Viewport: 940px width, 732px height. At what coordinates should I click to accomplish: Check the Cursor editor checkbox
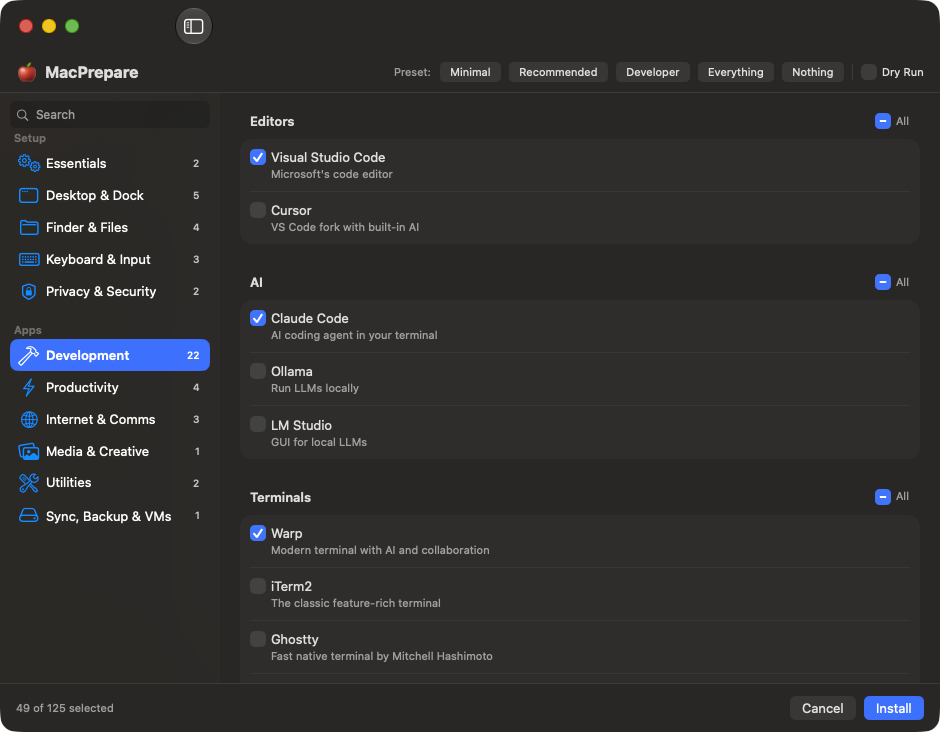tap(258, 210)
